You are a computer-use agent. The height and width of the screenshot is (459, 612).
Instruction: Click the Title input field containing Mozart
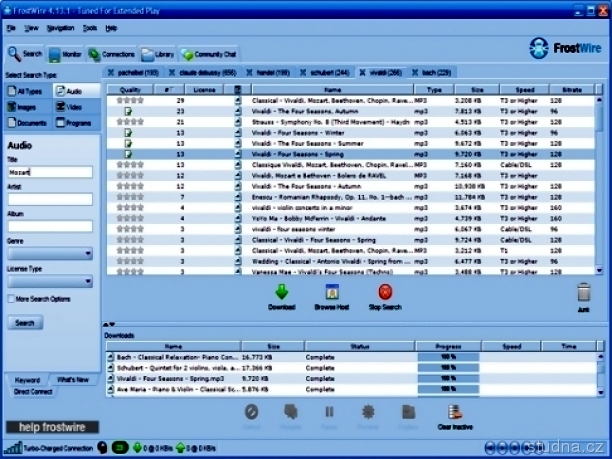(x=50, y=173)
